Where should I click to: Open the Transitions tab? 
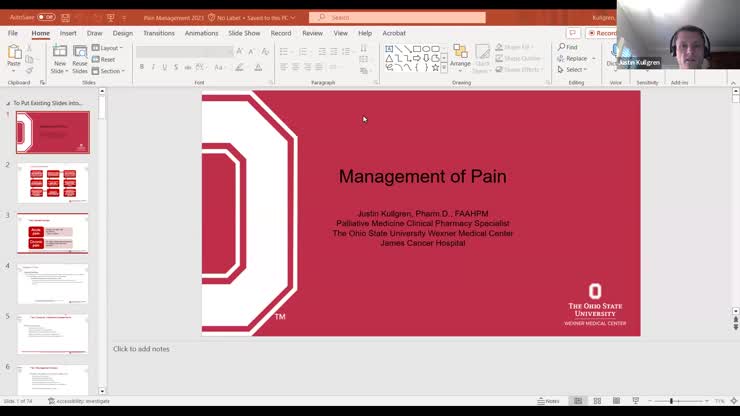[x=159, y=33]
